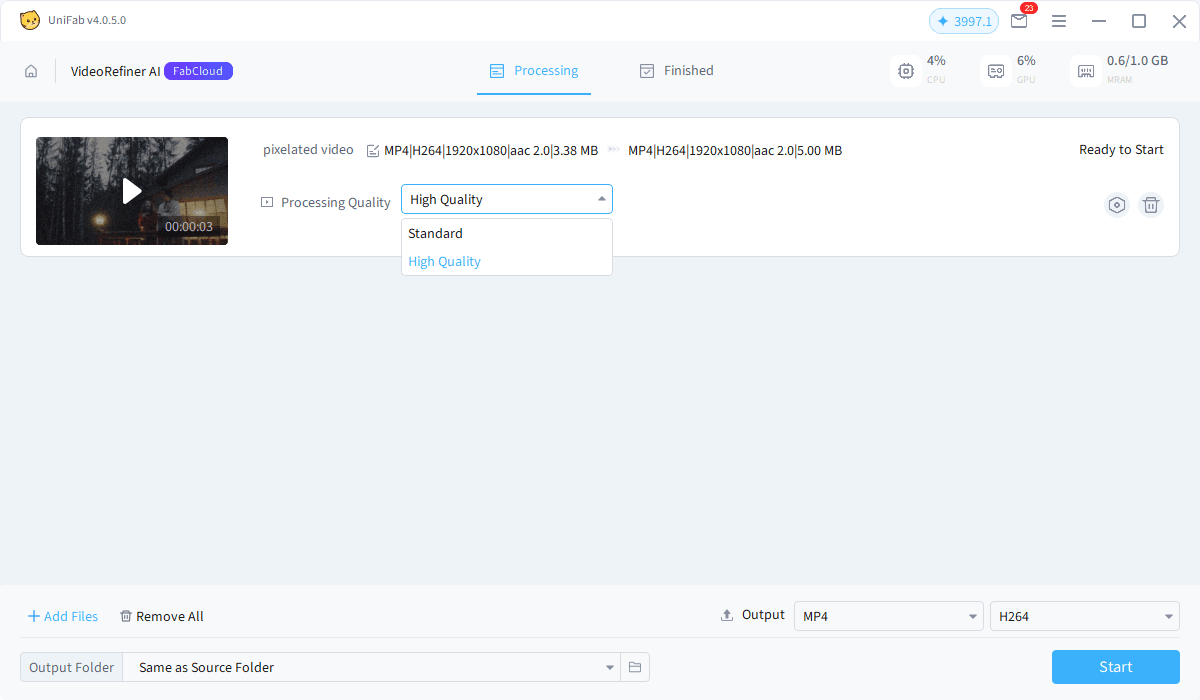Switch to the Processing tab

pos(534,71)
